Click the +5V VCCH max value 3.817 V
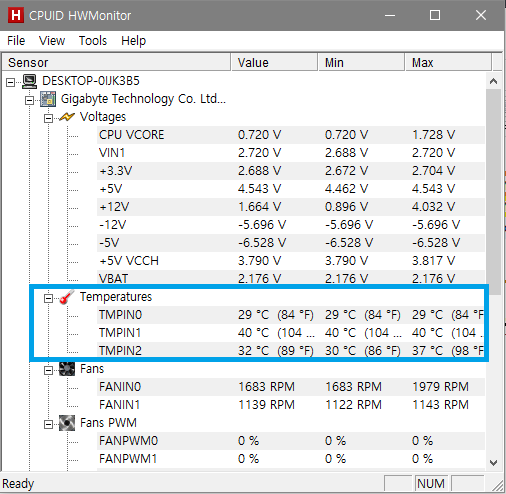 (x=433, y=261)
